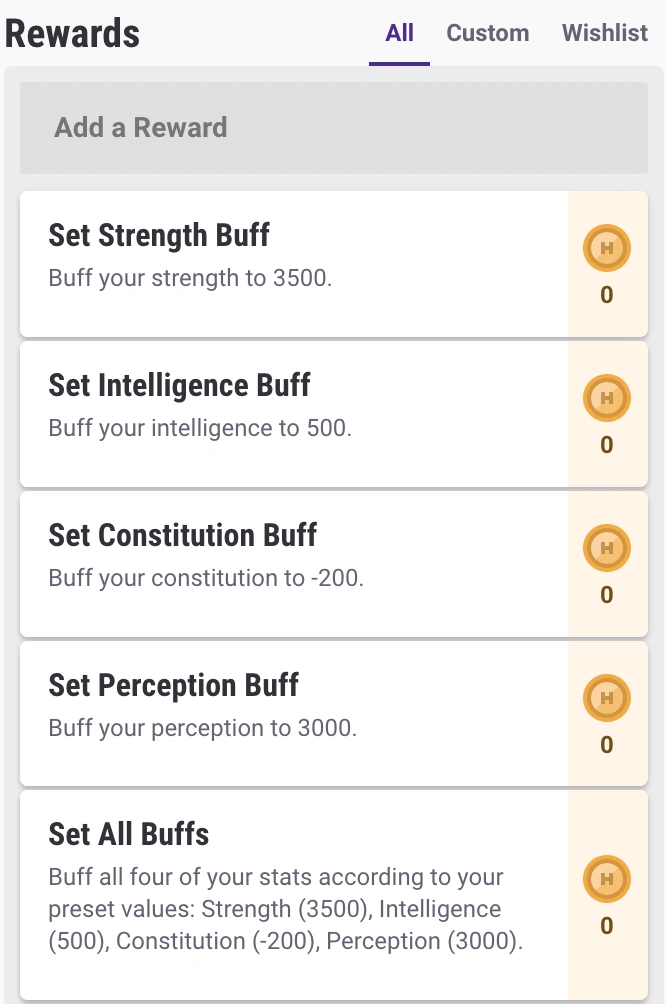Select the Set Perception Buff title

tap(173, 686)
